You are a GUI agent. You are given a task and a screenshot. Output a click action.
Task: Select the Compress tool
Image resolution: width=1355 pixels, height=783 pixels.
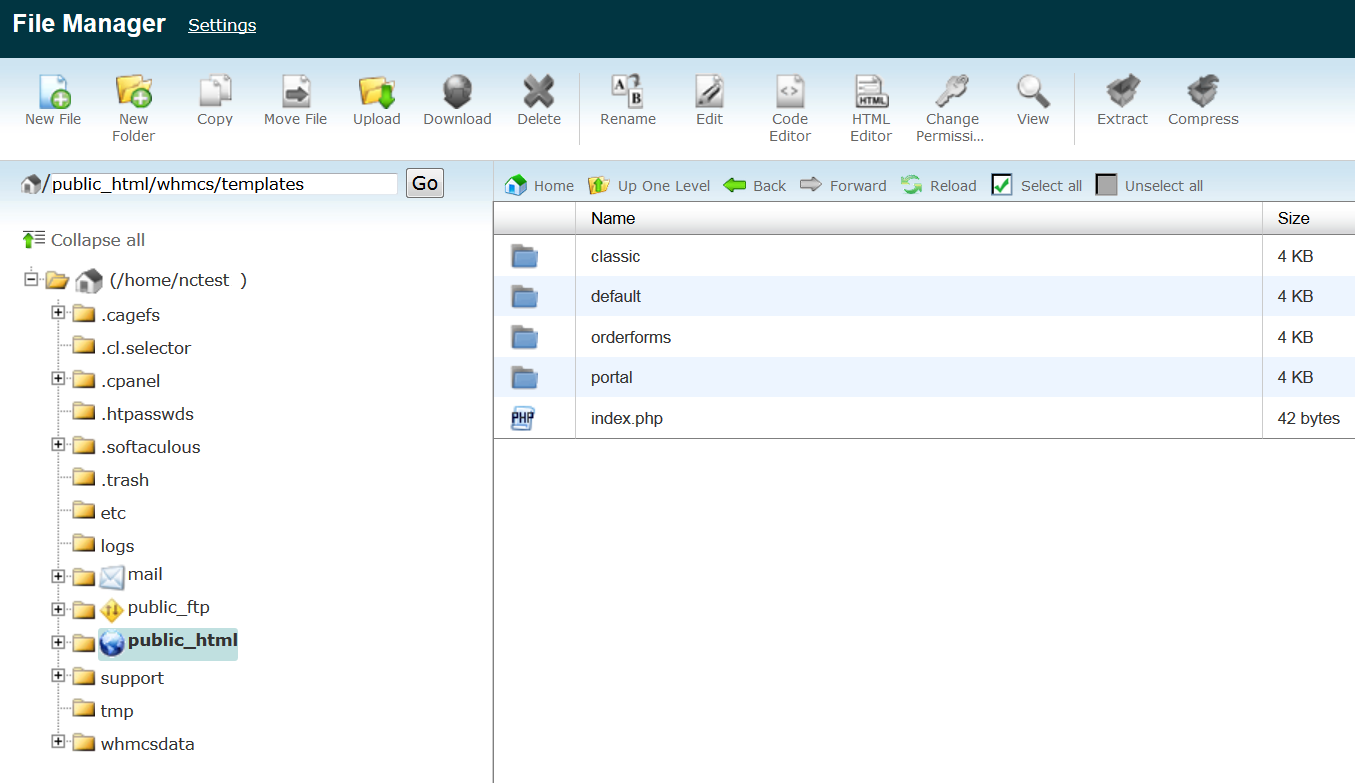click(x=1203, y=92)
